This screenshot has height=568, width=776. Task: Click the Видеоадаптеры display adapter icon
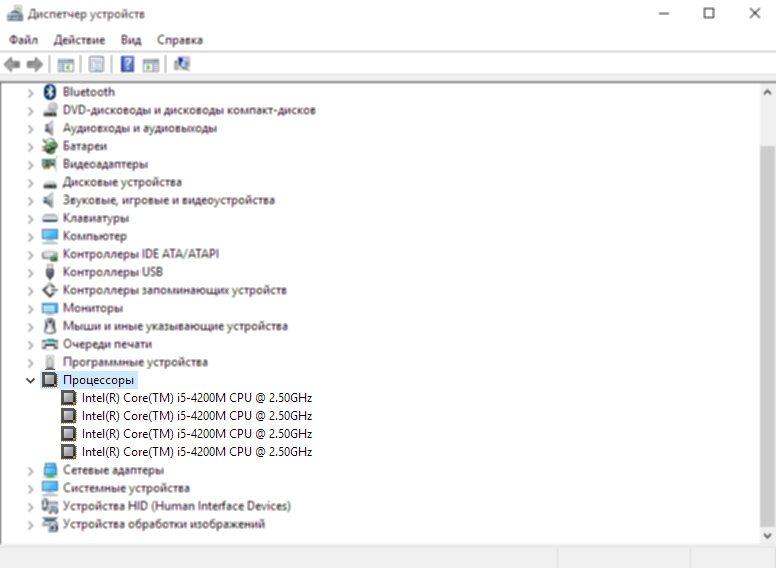pos(49,164)
